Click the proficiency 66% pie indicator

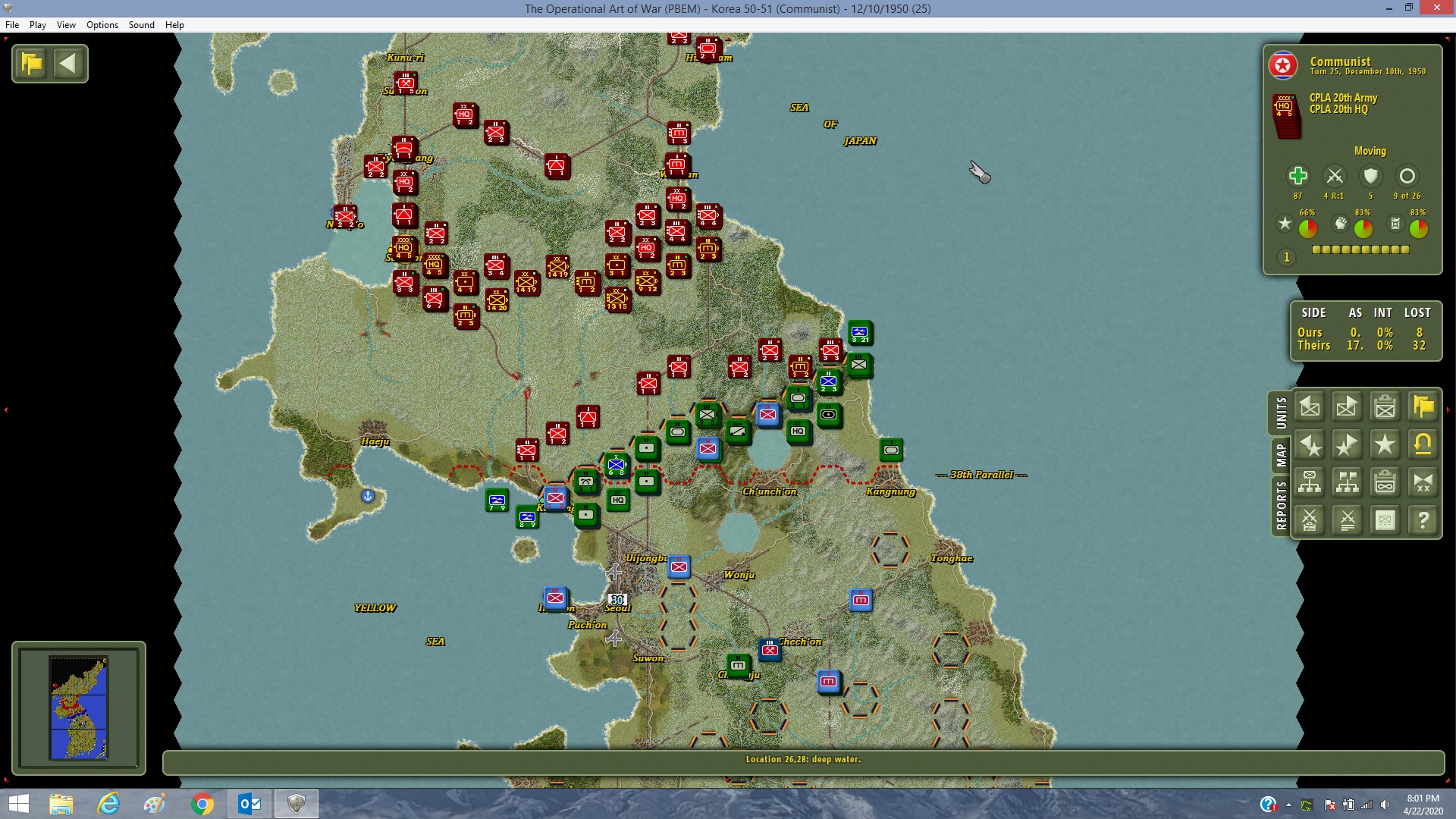(1307, 227)
